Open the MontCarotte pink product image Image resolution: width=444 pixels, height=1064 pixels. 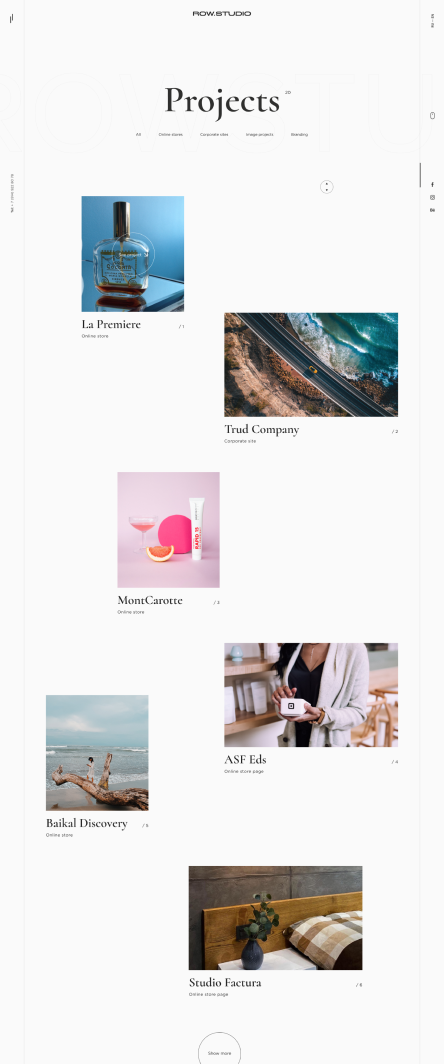(x=168, y=530)
